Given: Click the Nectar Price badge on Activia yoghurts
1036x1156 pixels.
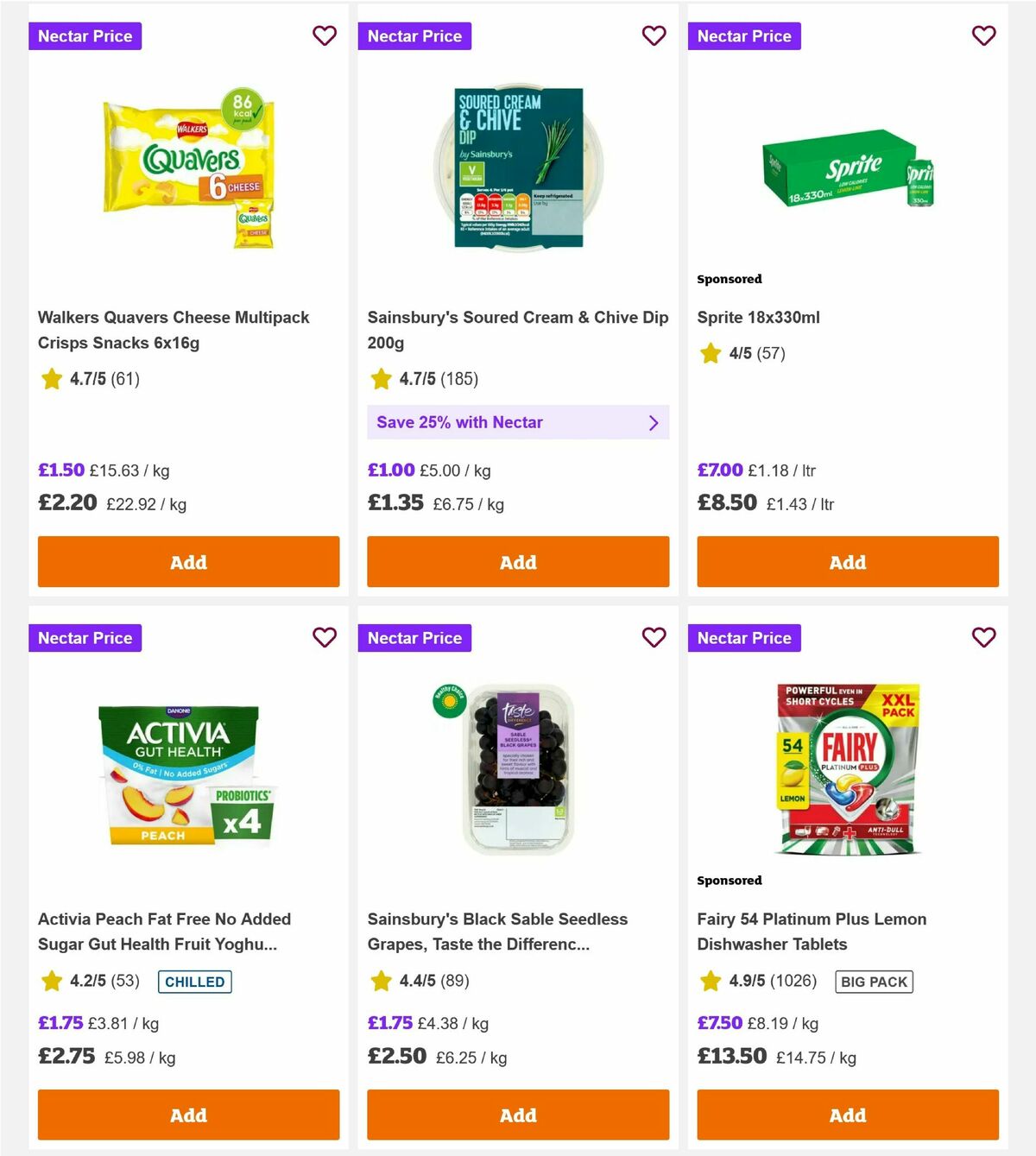Looking at the screenshot, I should click(85, 638).
